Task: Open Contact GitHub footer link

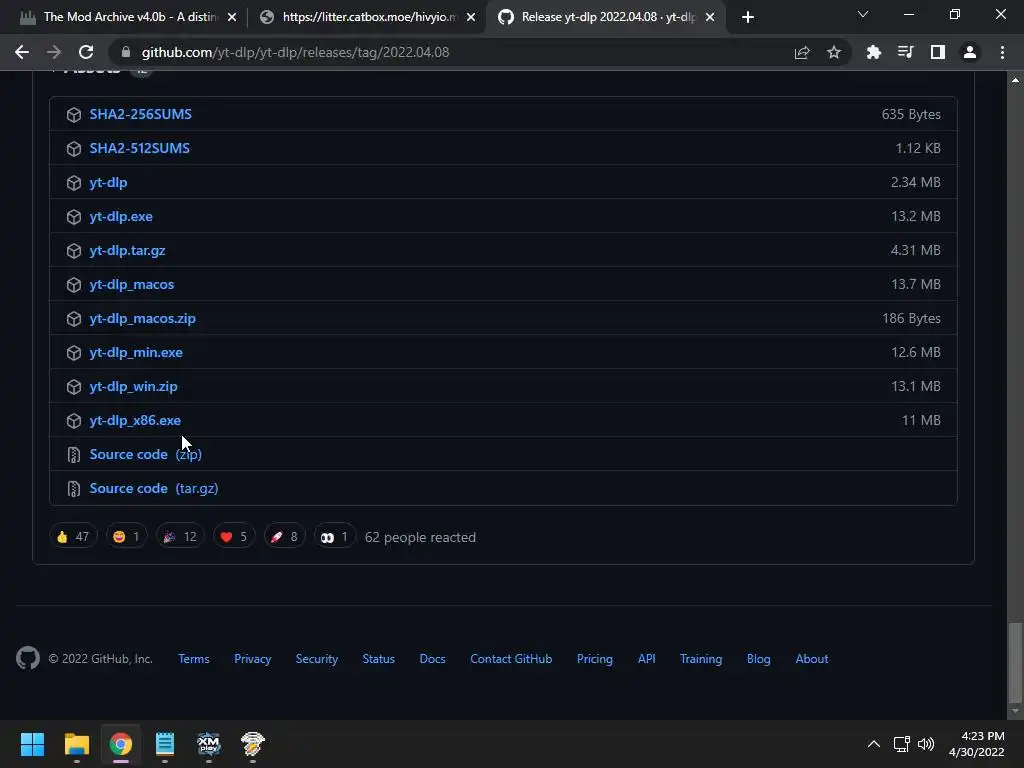Action: coord(511,659)
